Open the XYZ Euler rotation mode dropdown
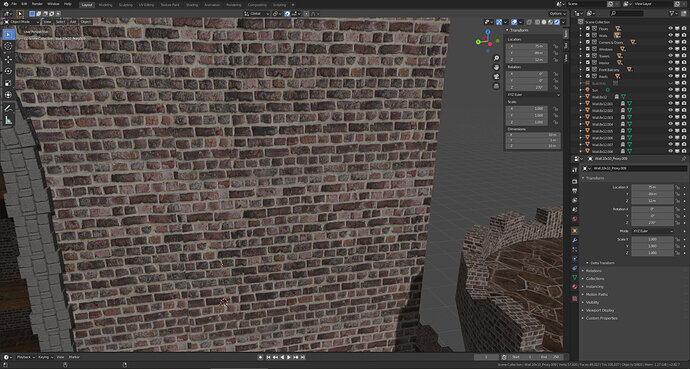 point(652,231)
